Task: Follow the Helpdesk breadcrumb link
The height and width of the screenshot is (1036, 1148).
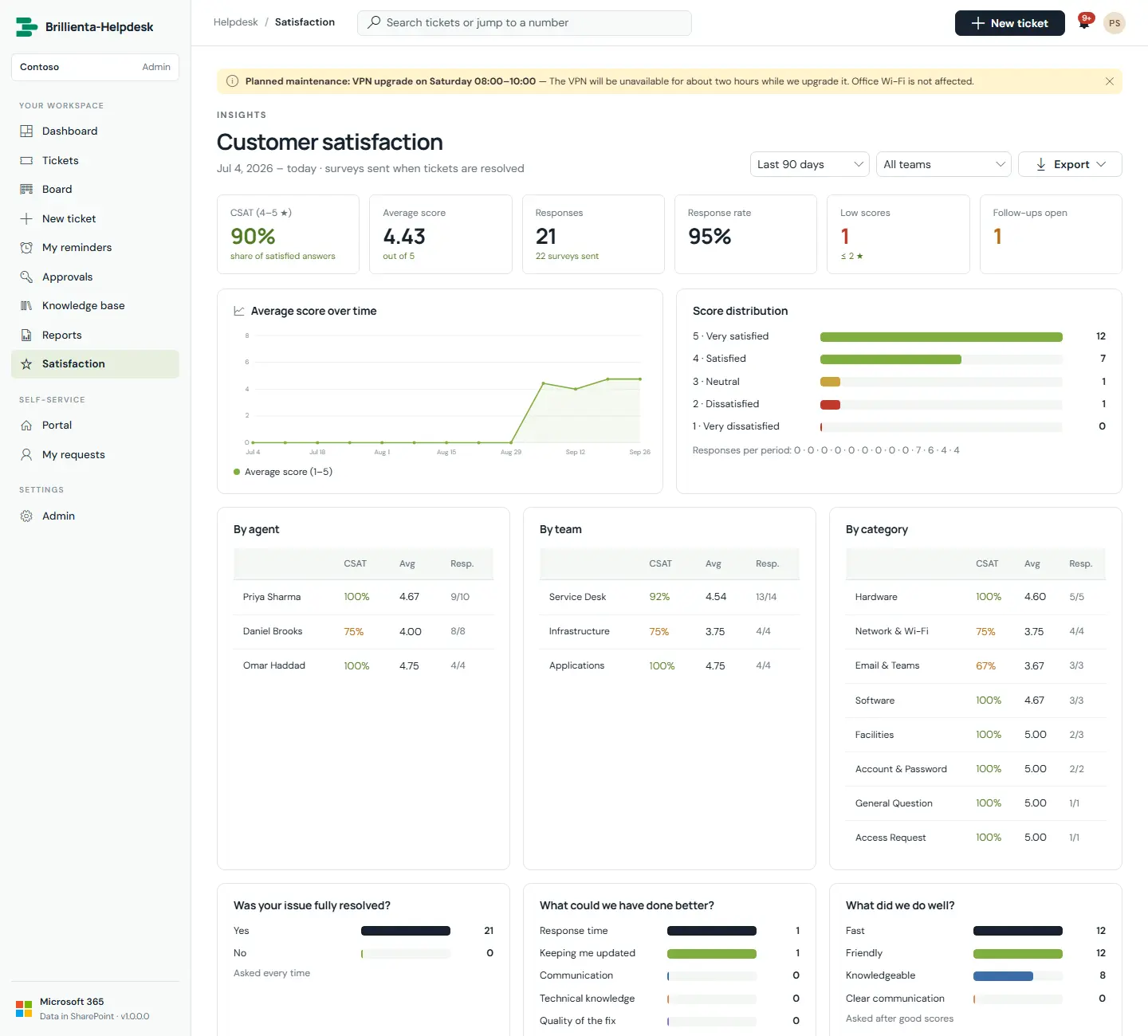Action: [x=236, y=22]
